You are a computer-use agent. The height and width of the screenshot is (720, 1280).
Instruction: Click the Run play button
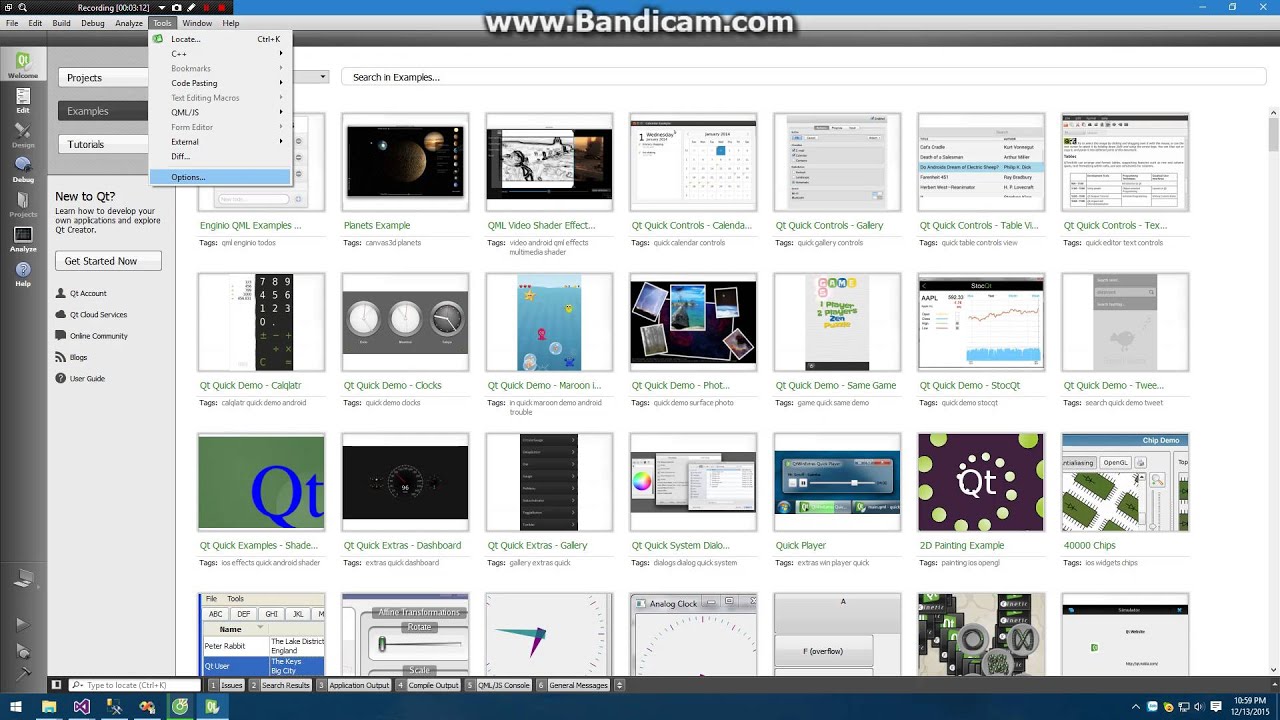click(x=22, y=624)
